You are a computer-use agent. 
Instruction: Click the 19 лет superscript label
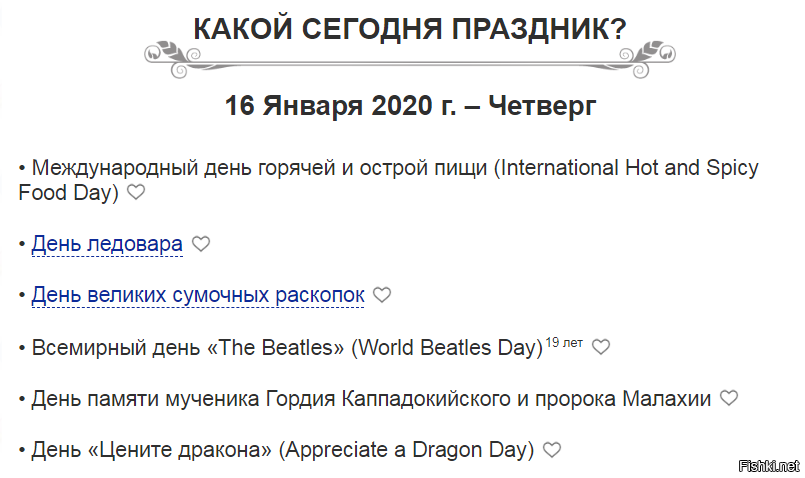(x=564, y=342)
